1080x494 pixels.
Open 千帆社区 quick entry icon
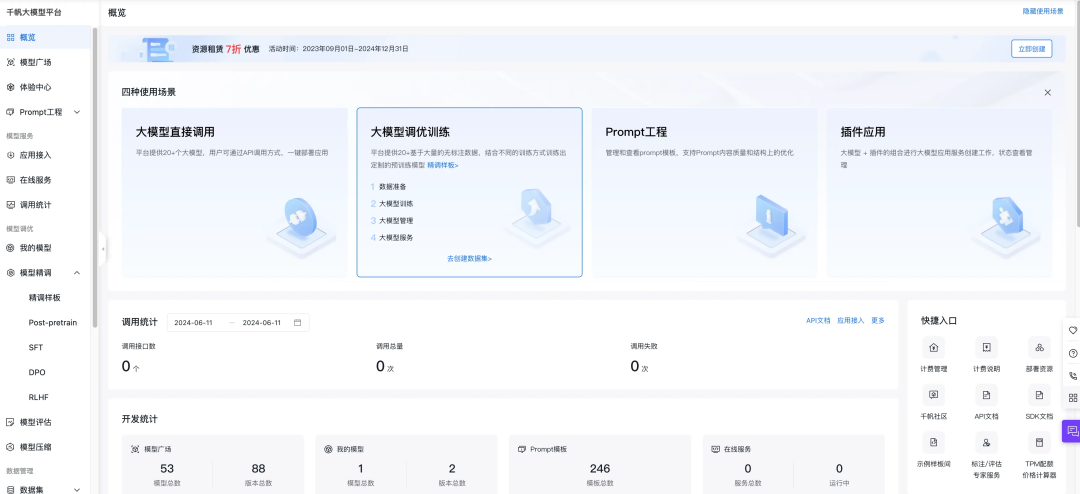(x=933, y=395)
